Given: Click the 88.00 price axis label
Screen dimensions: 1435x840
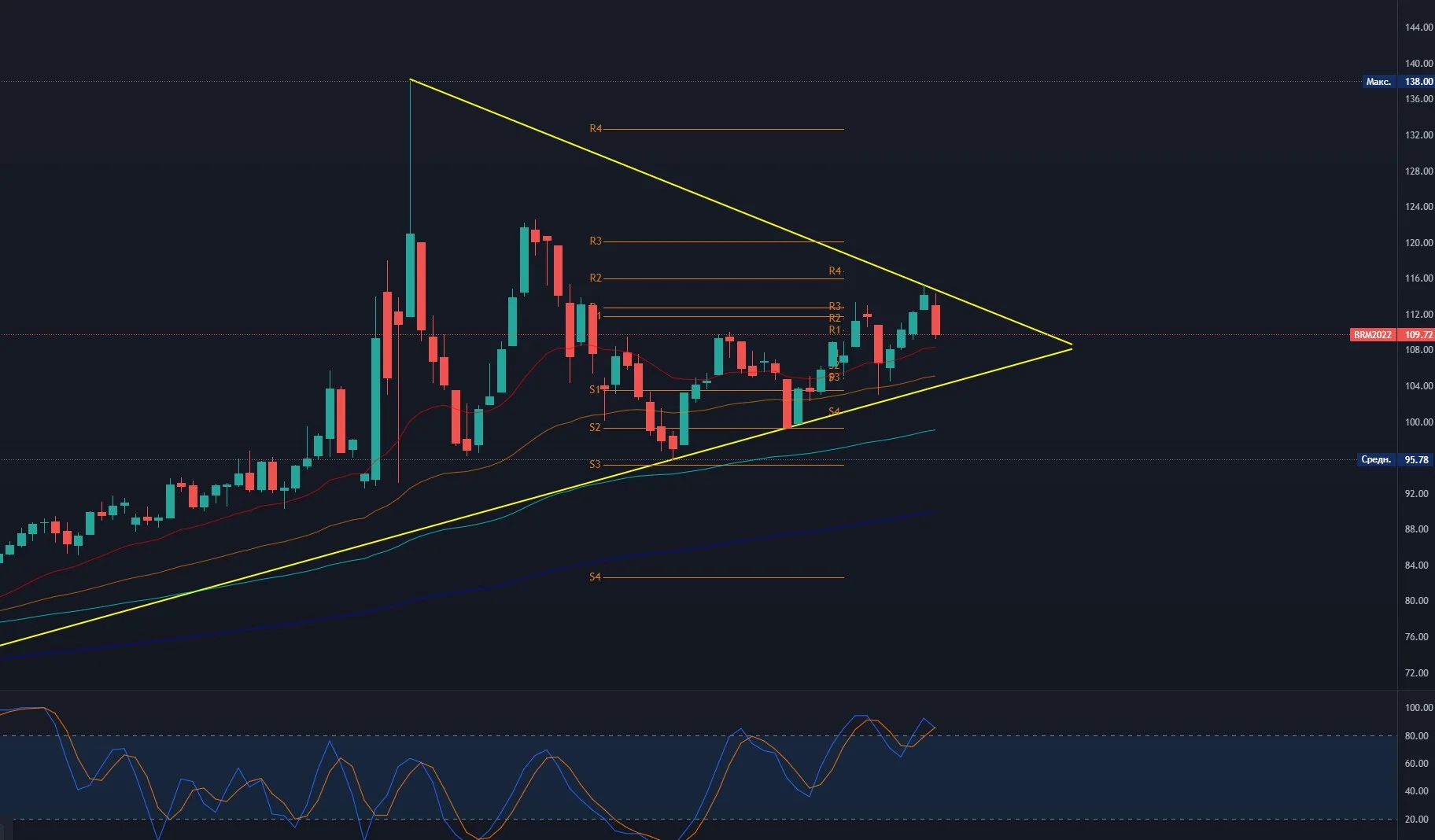Looking at the screenshot, I should 1417,529.
